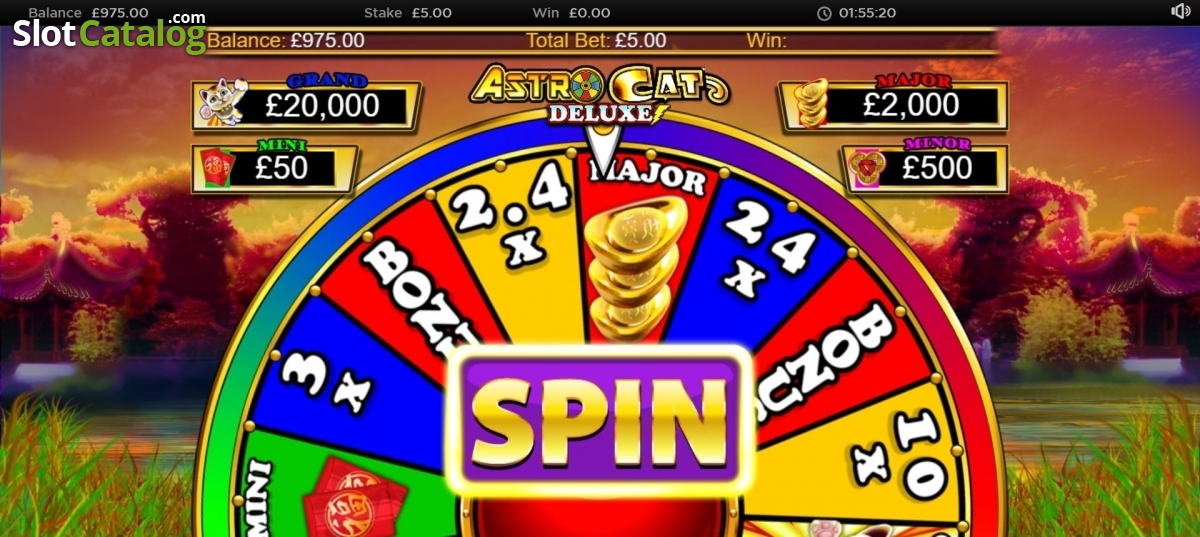The width and height of the screenshot is (1200, 537).
Task: Click the Total Bet £5.00 field
Action: (596, 41)
